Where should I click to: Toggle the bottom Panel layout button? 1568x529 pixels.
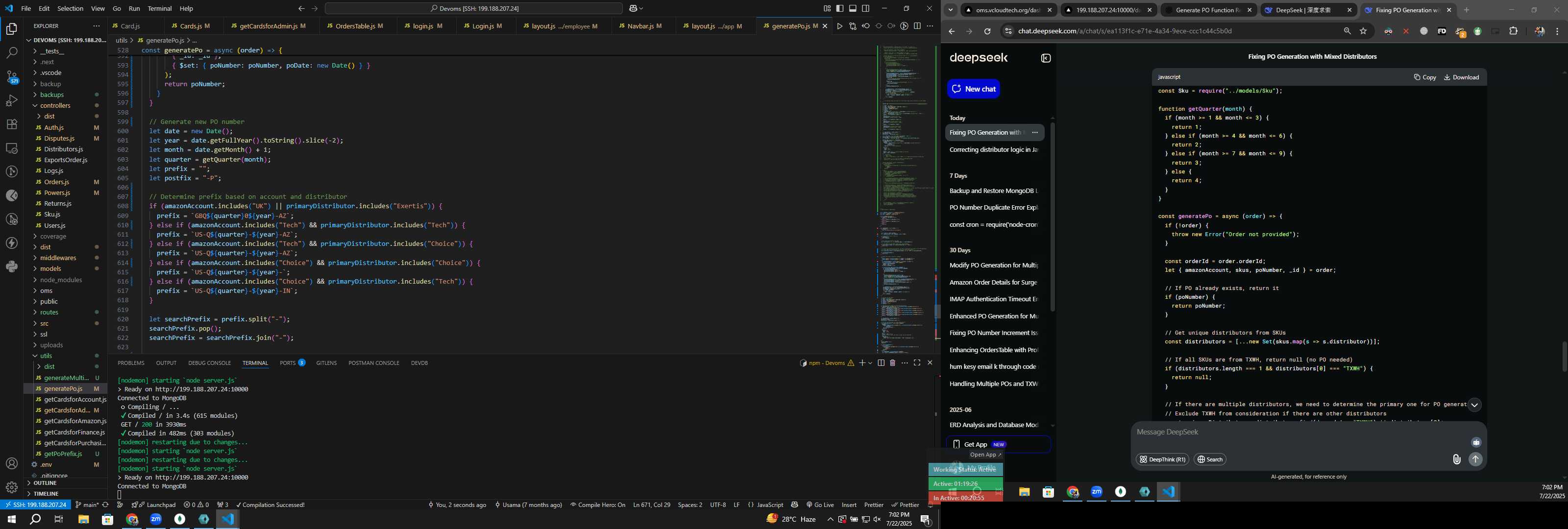853,8
